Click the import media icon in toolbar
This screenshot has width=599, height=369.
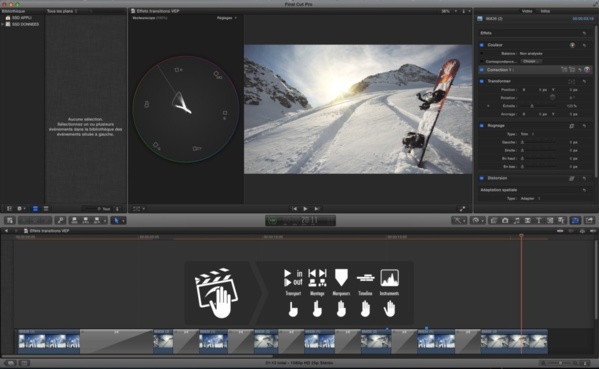pos(10,220)
